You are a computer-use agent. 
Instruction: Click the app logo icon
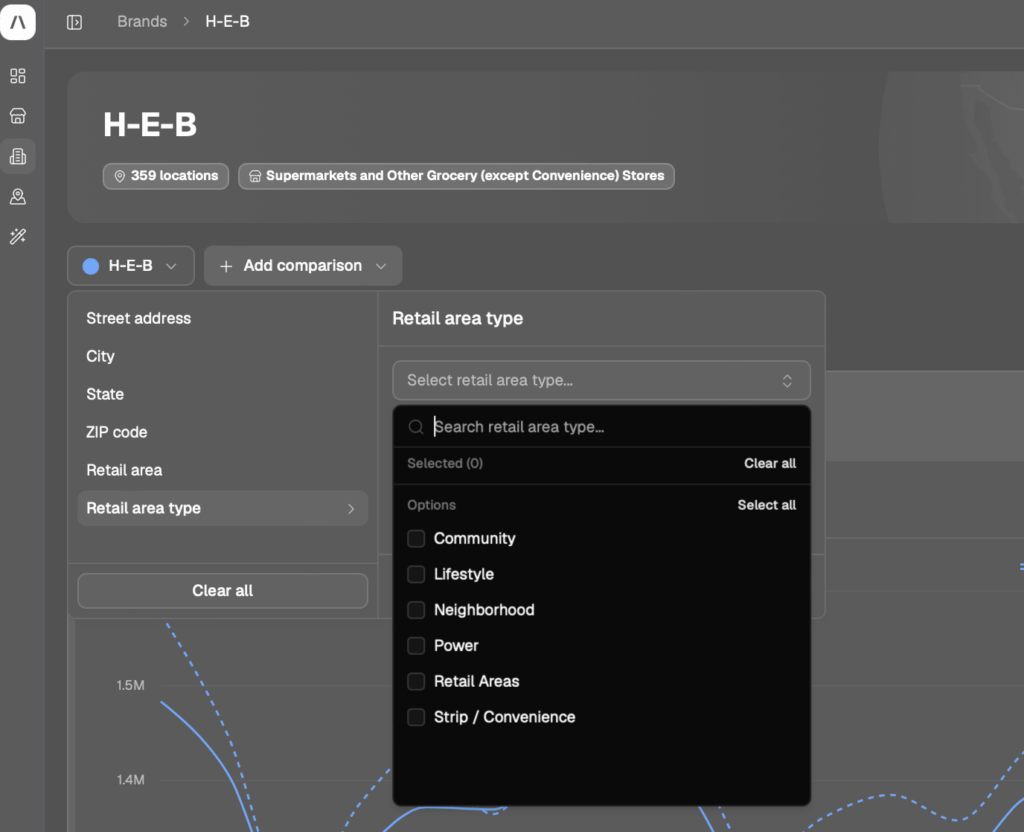(18, 22)
